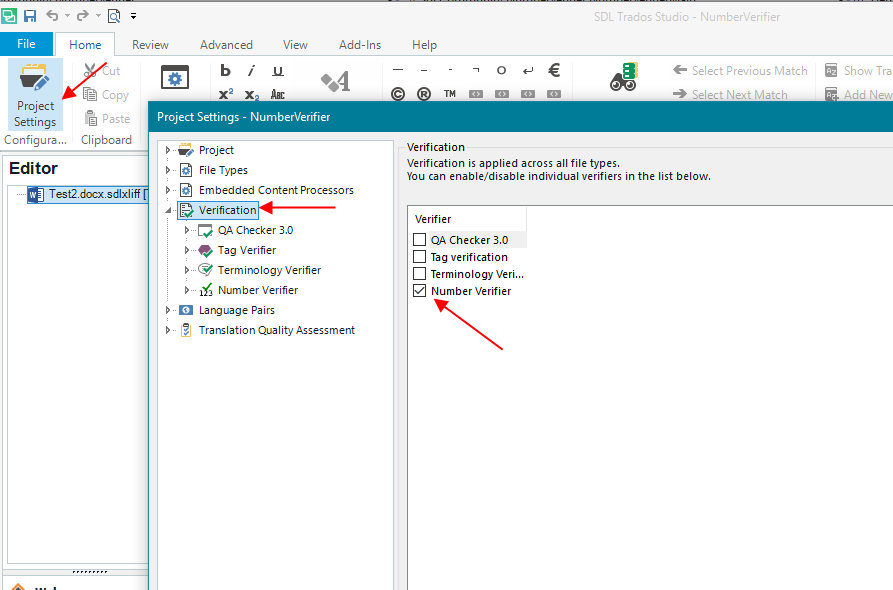Click the clear formatting icon

(335, 81)
